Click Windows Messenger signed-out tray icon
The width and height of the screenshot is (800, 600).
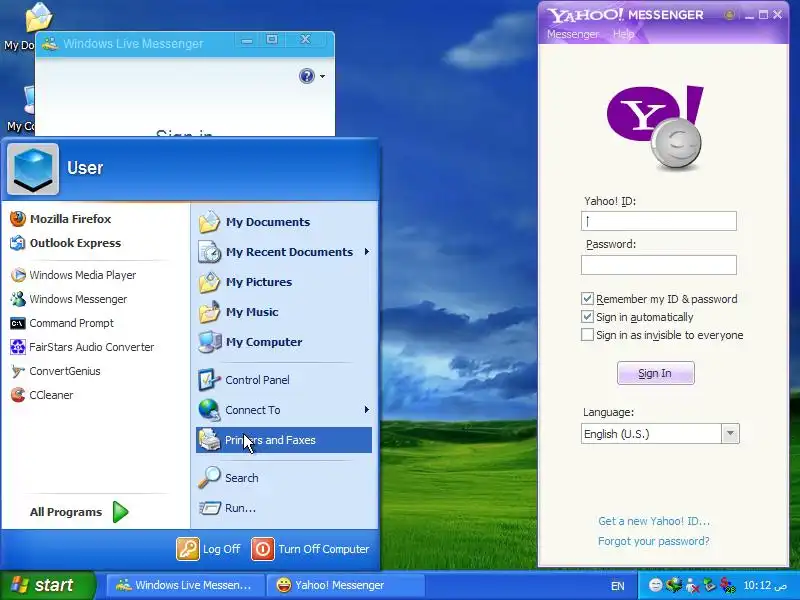tap(692, 585)
